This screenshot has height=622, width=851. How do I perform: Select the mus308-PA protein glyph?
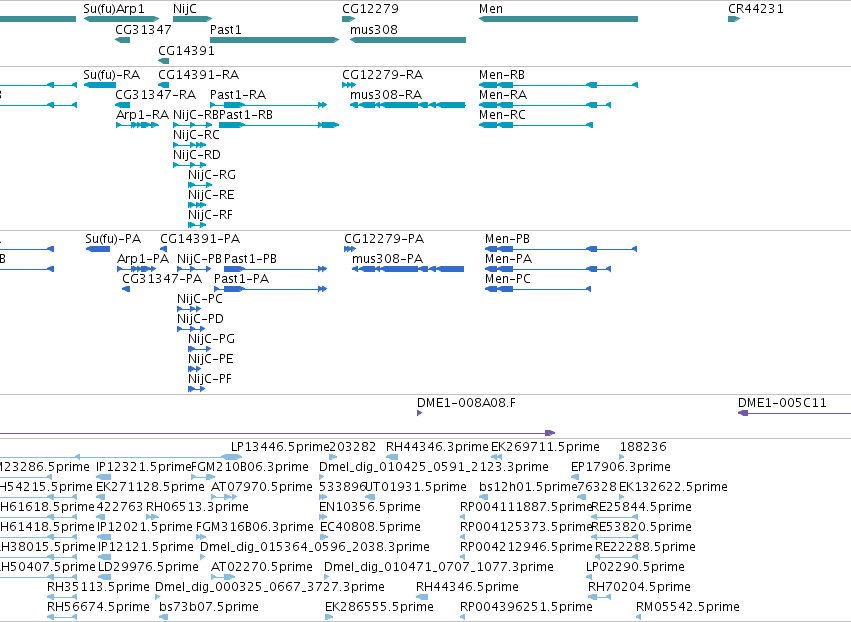[408, 269]
